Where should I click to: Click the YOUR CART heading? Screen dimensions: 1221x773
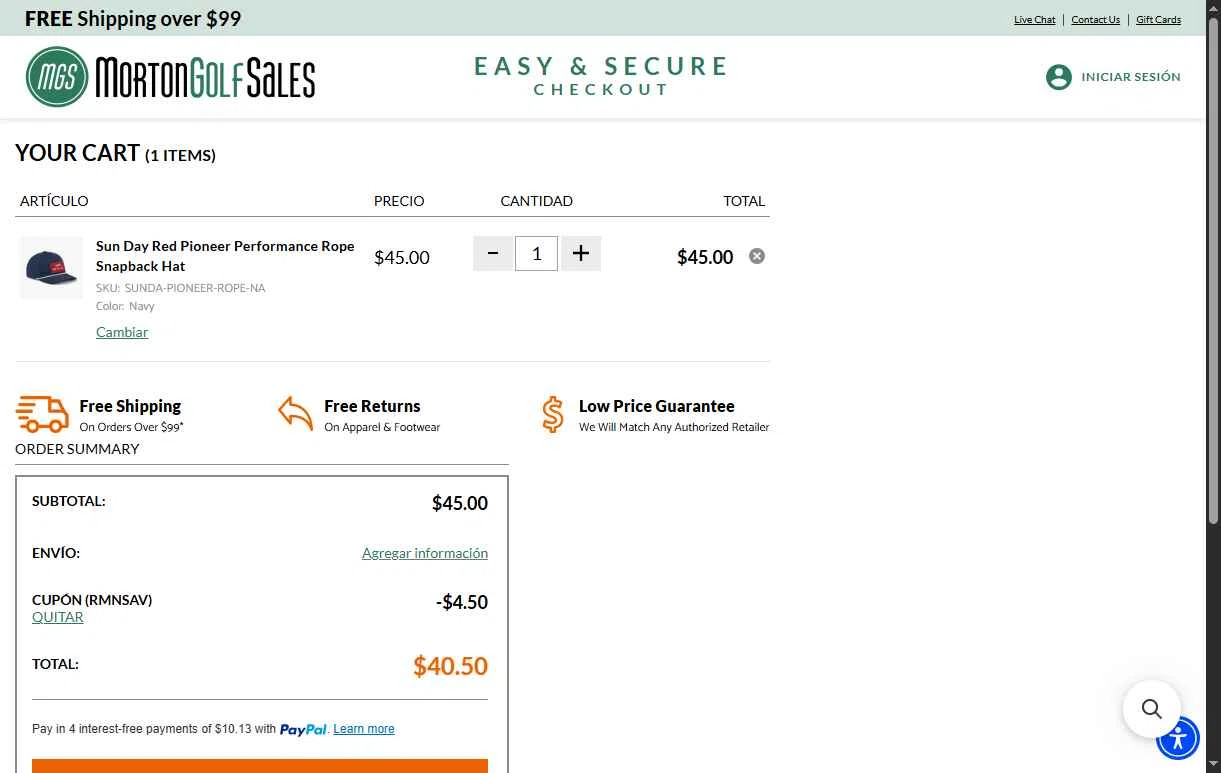point(115,153)
